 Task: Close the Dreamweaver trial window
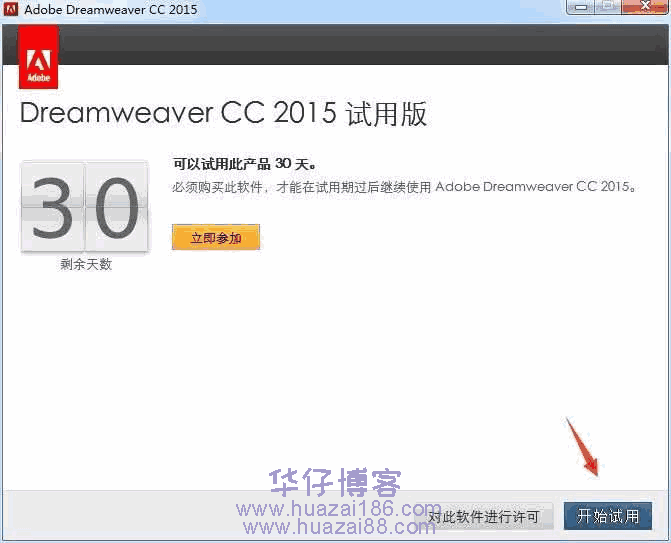pos(645,6)
